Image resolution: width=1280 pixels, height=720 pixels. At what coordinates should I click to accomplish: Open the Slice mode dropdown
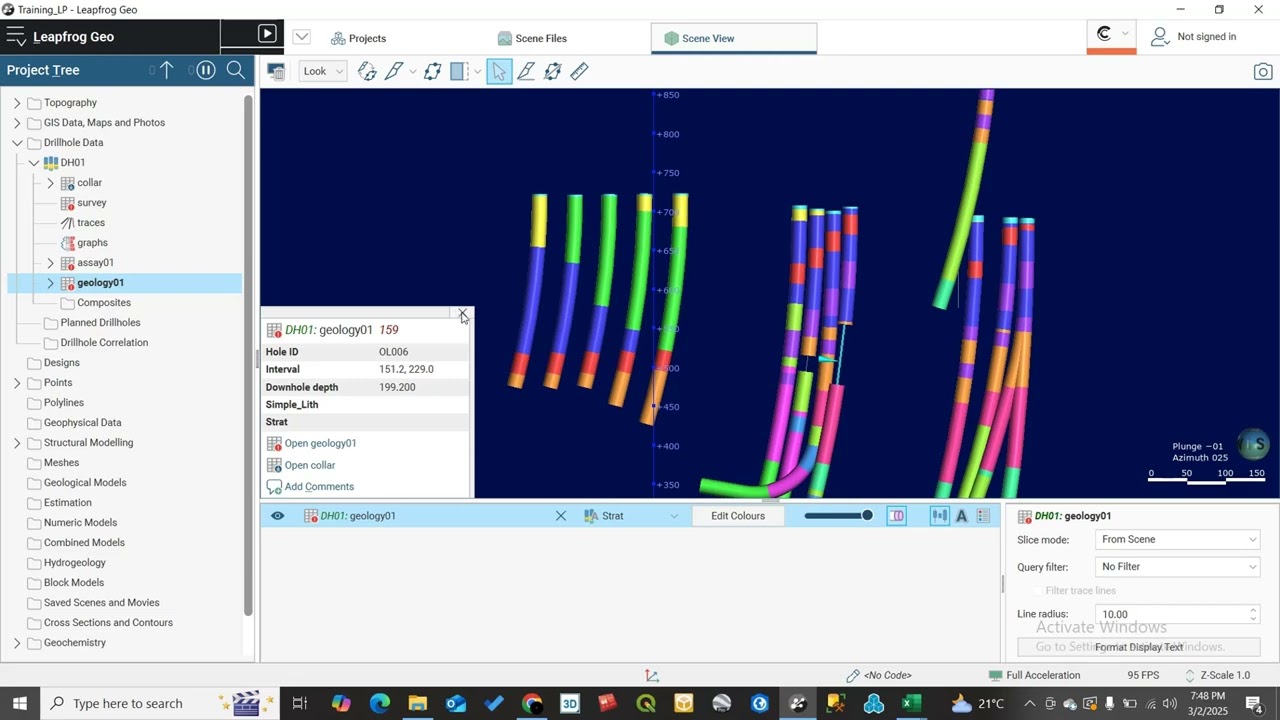[x=1178, y=540]
